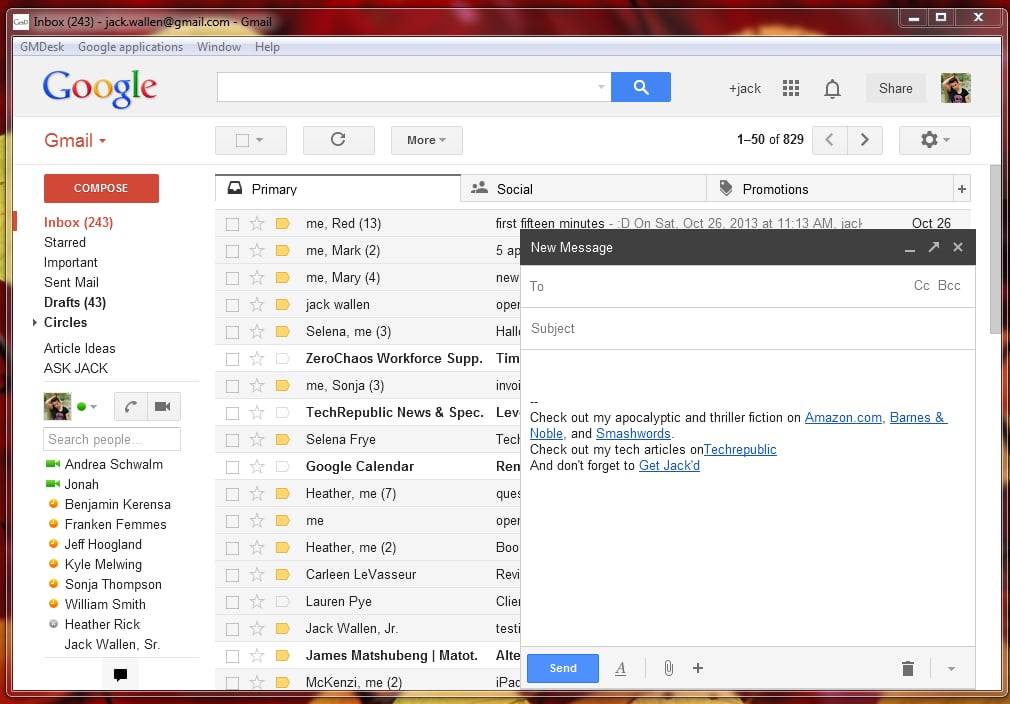This screenshot has width=1010, height=704.
Task: Select checkbox for Heather, me (7)
Action: (233, 494)
